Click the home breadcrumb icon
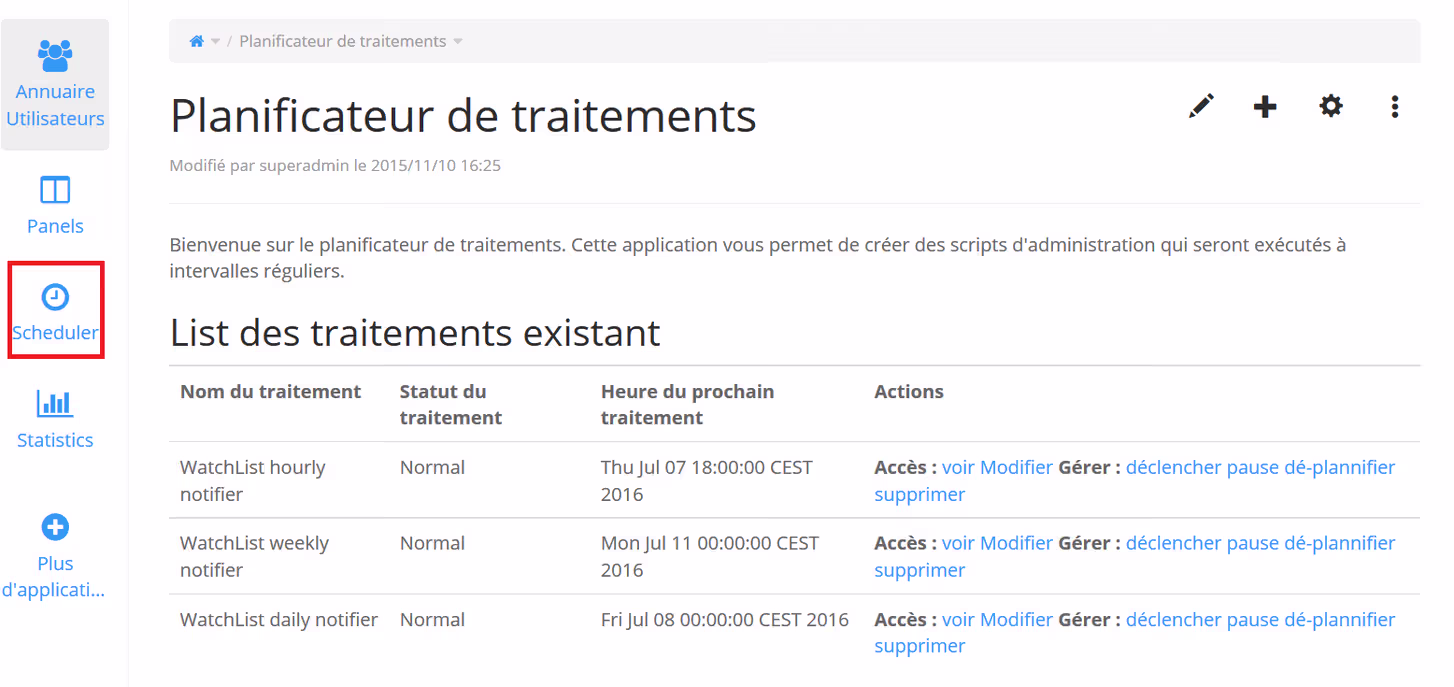The height and width of the screenshot is (687, 1454). (x=197, y=41)
